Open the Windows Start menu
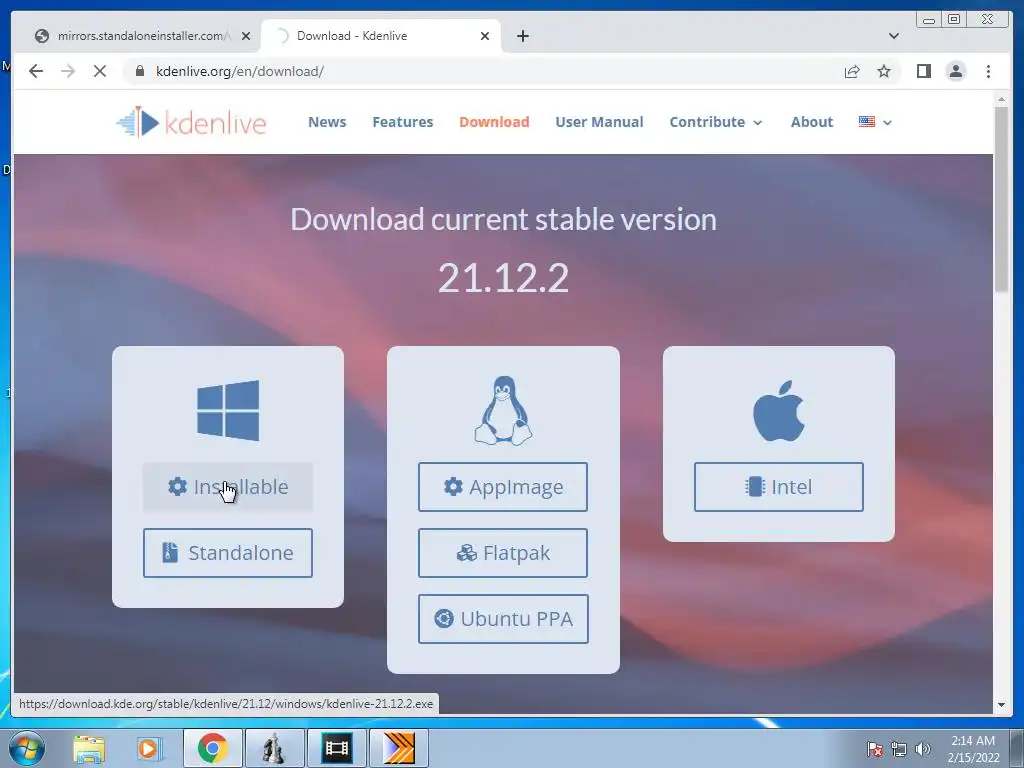 tap(26, 748)
